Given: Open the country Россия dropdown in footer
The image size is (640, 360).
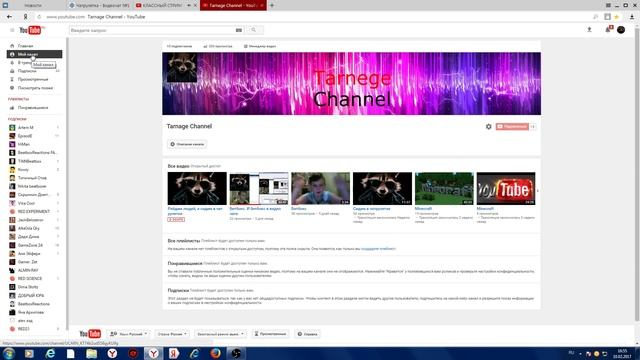Looking at the screenshot, I should 172,334.
